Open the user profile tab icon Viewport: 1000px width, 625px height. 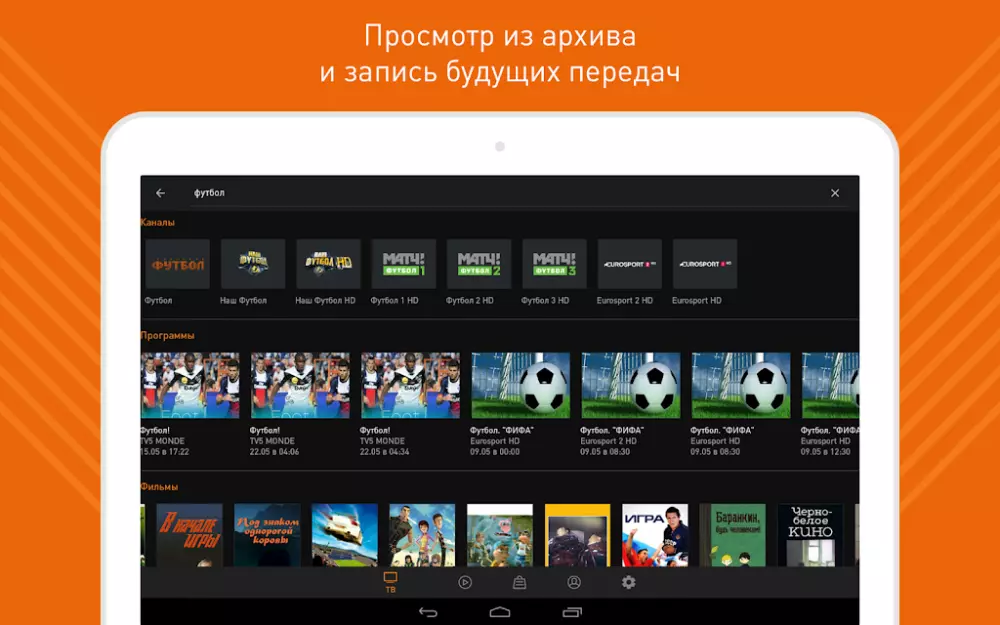tap(574, 582)
